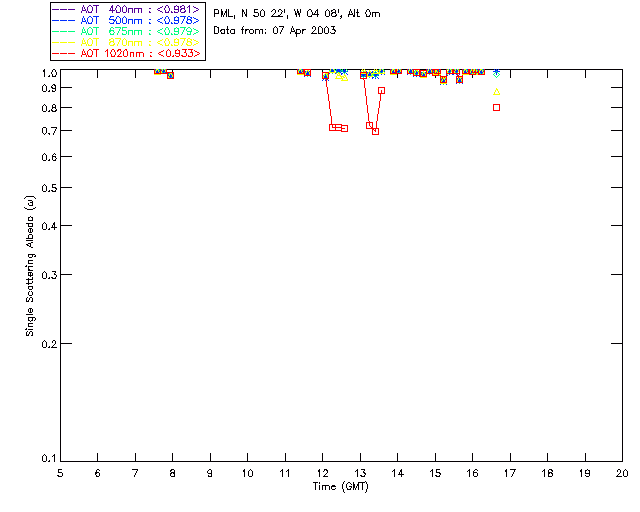The image size is (640, 512).
Task: Select the y-axis tick label 0.4
Action: (x=49, y=226)
